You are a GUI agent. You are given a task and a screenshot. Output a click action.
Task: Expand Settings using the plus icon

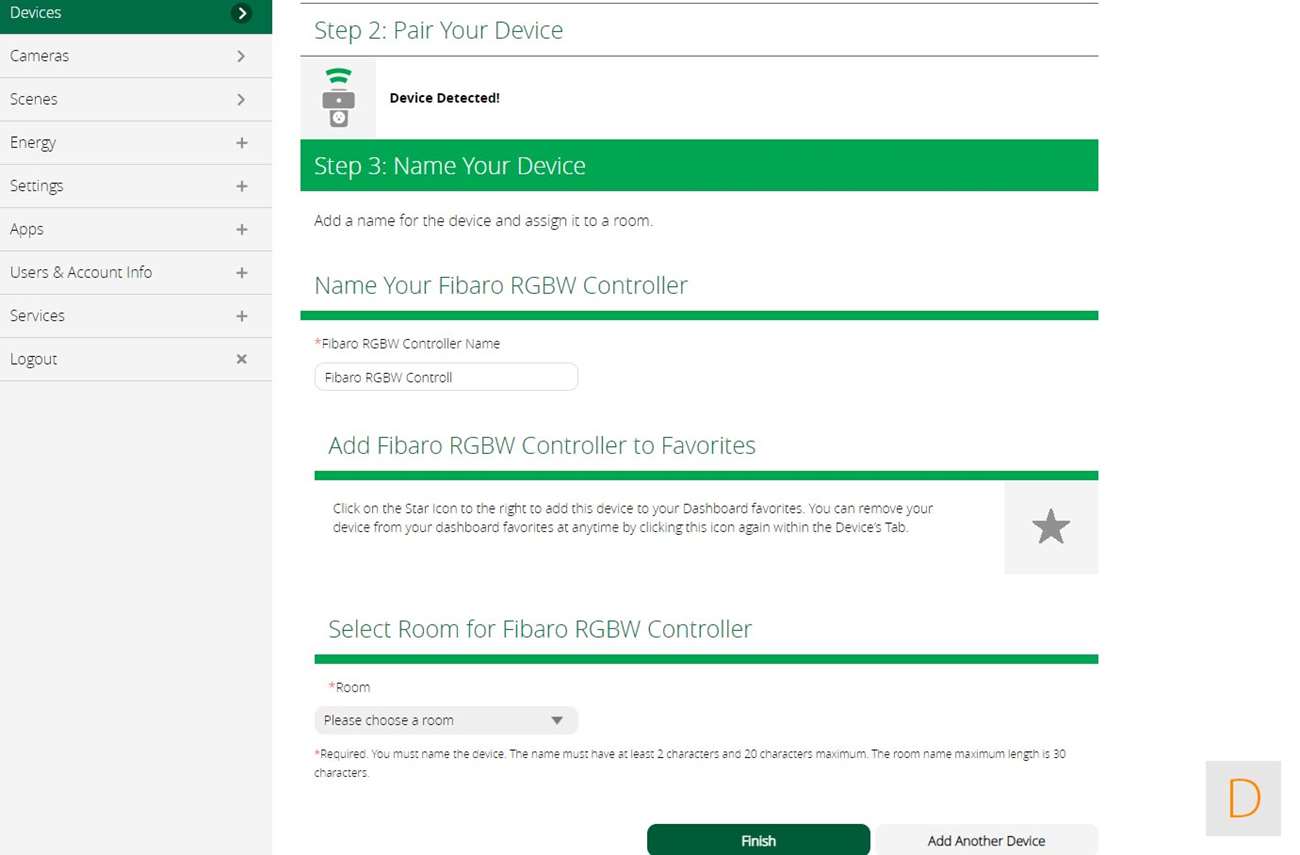(241, 186)
